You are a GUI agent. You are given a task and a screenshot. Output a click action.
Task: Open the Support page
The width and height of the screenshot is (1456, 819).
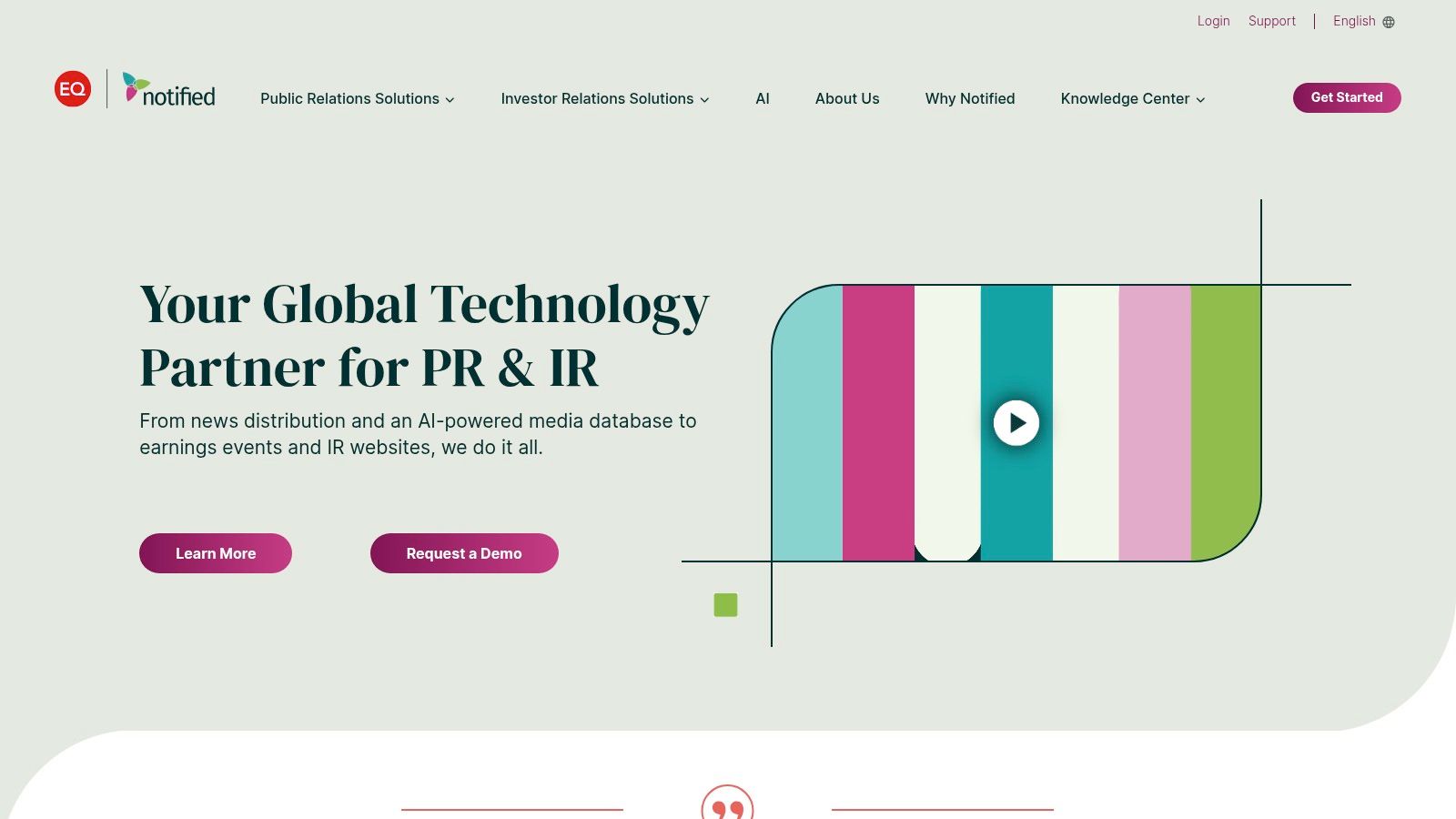point(1271,20)
